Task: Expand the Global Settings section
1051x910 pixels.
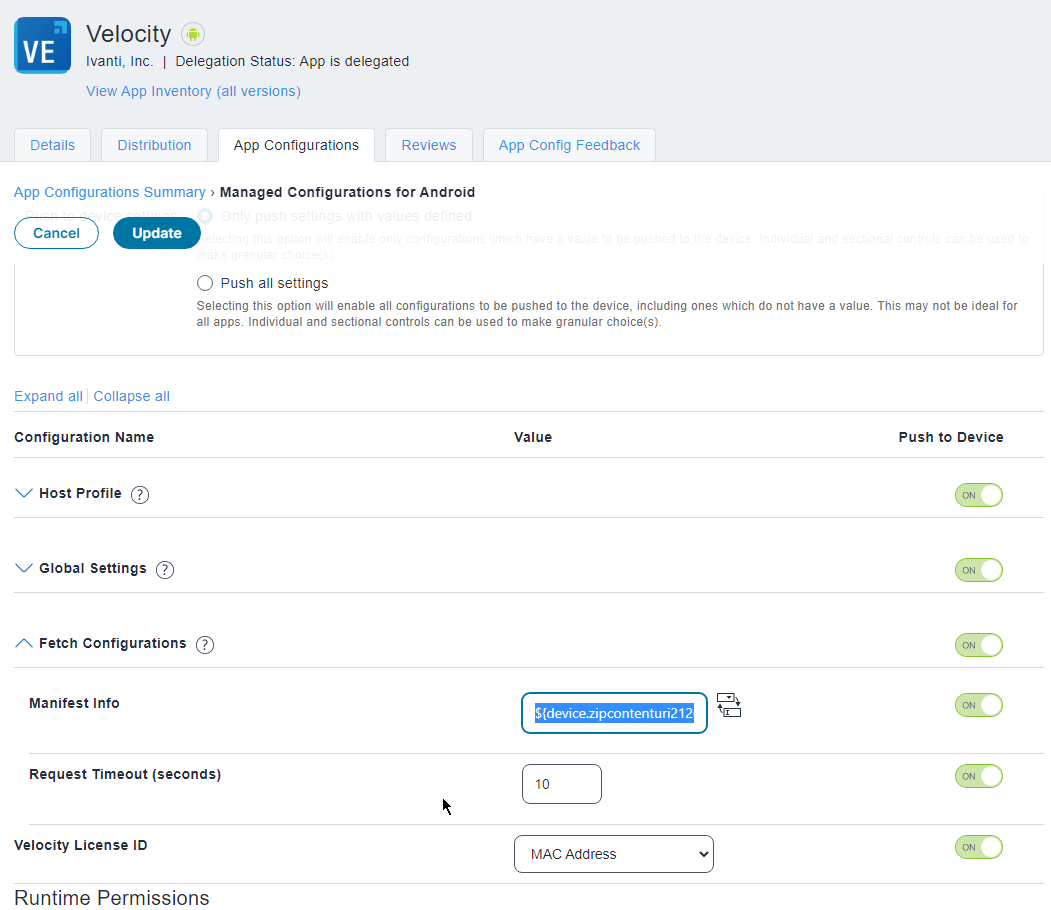Action: [24, 568]
